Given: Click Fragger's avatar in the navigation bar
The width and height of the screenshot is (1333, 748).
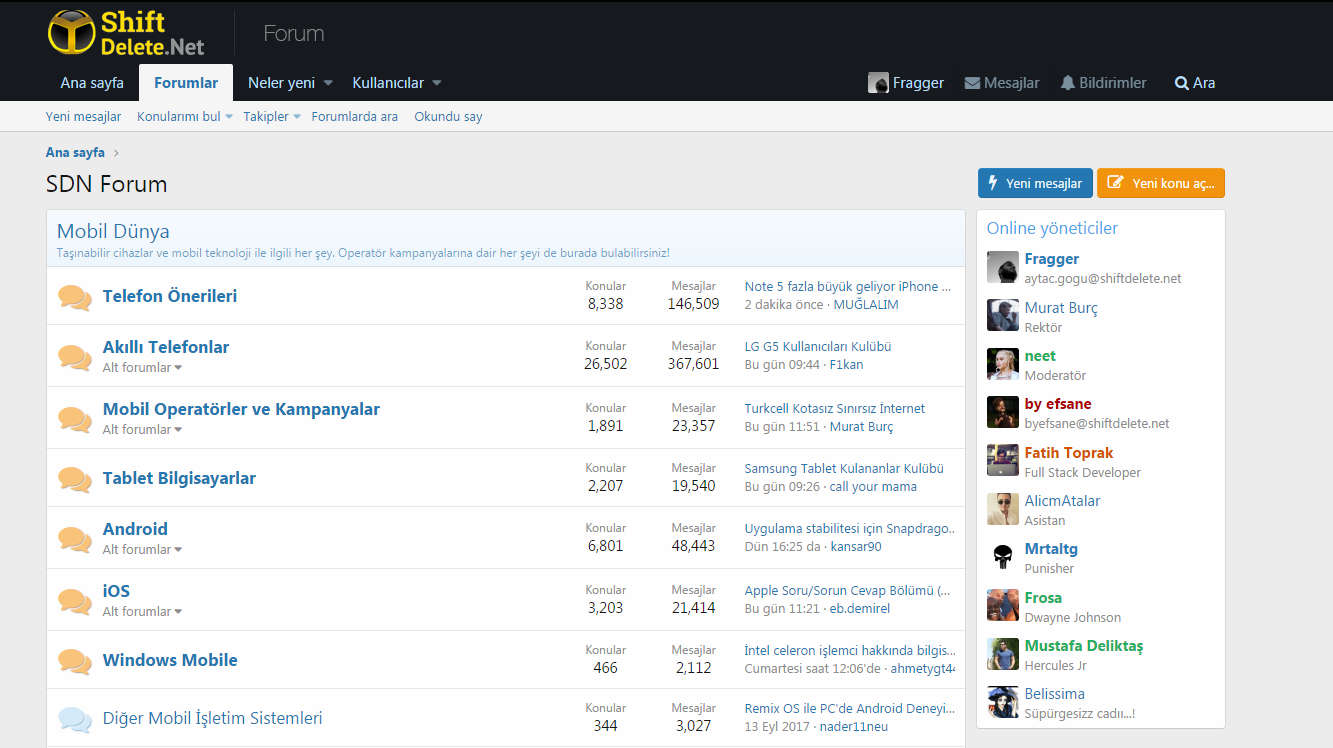Looking at the screenshot, I should coord(878,83).
